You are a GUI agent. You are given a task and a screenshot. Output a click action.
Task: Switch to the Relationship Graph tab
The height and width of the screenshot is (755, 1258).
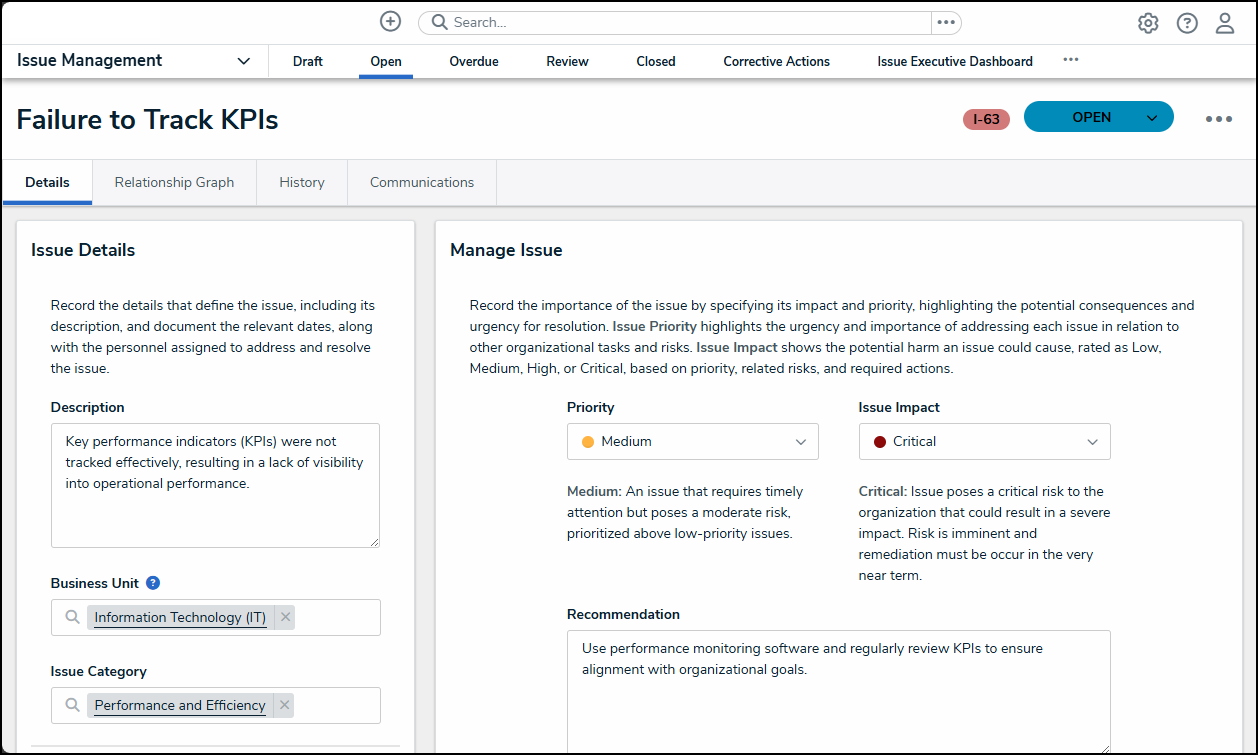[x=174, y=183]
